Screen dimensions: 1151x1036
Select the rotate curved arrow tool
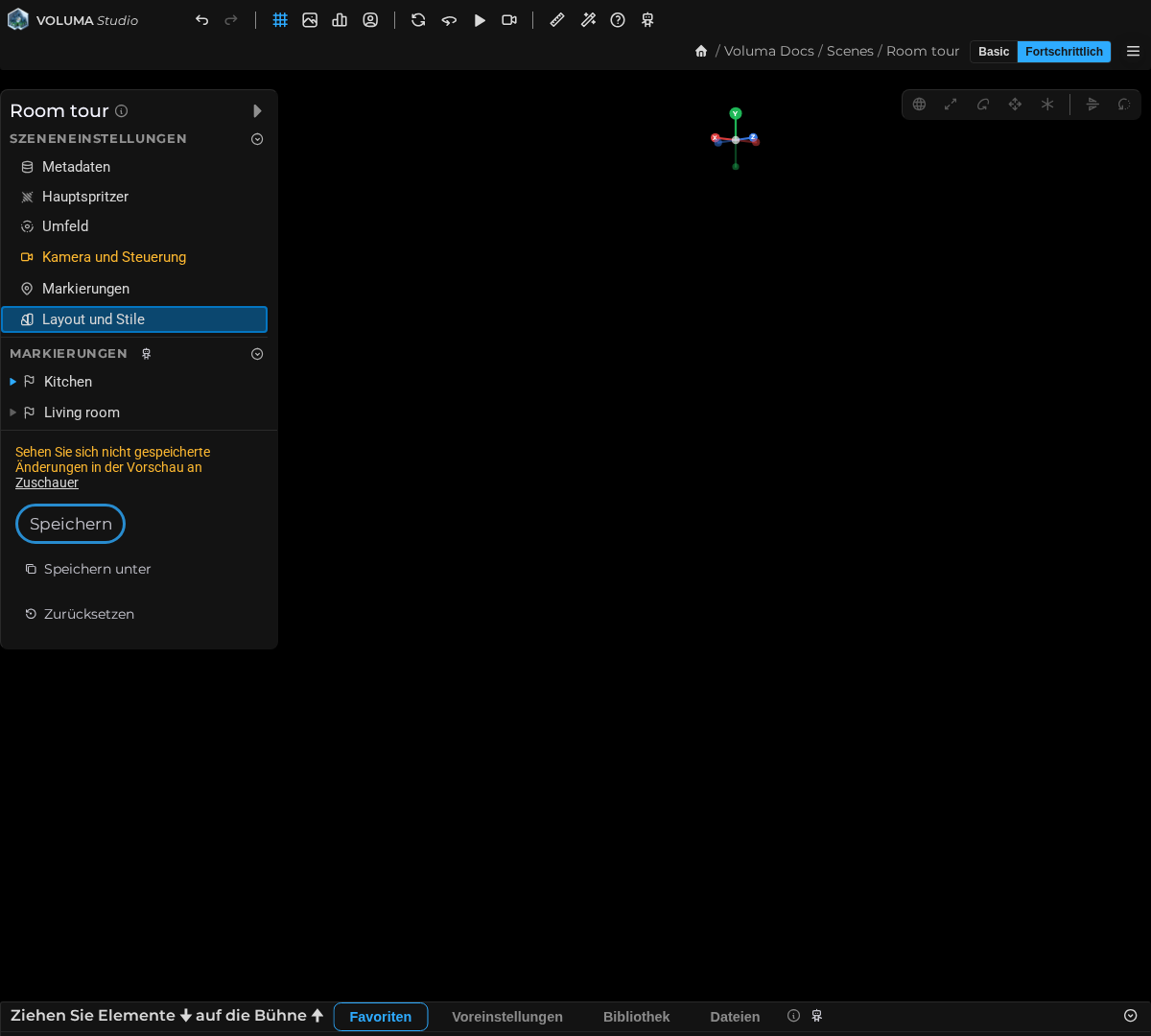tap(983, 105)
